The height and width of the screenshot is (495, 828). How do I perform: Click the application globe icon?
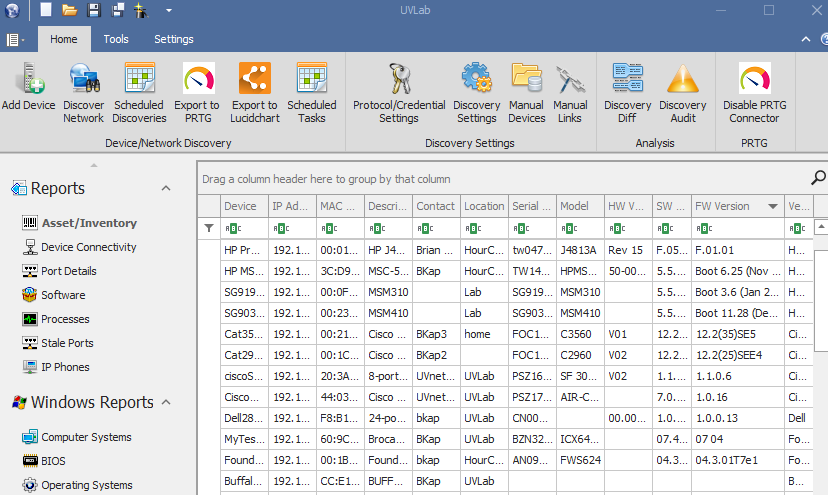[x=12, y=10]
